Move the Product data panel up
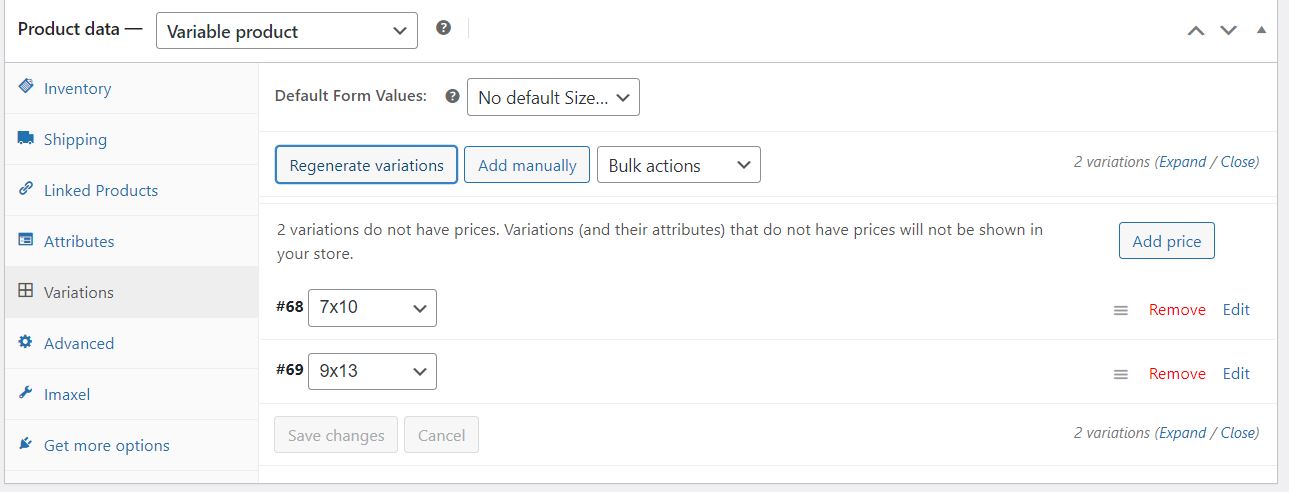The image size is (1289, 492). click(x=1196, y=31)
